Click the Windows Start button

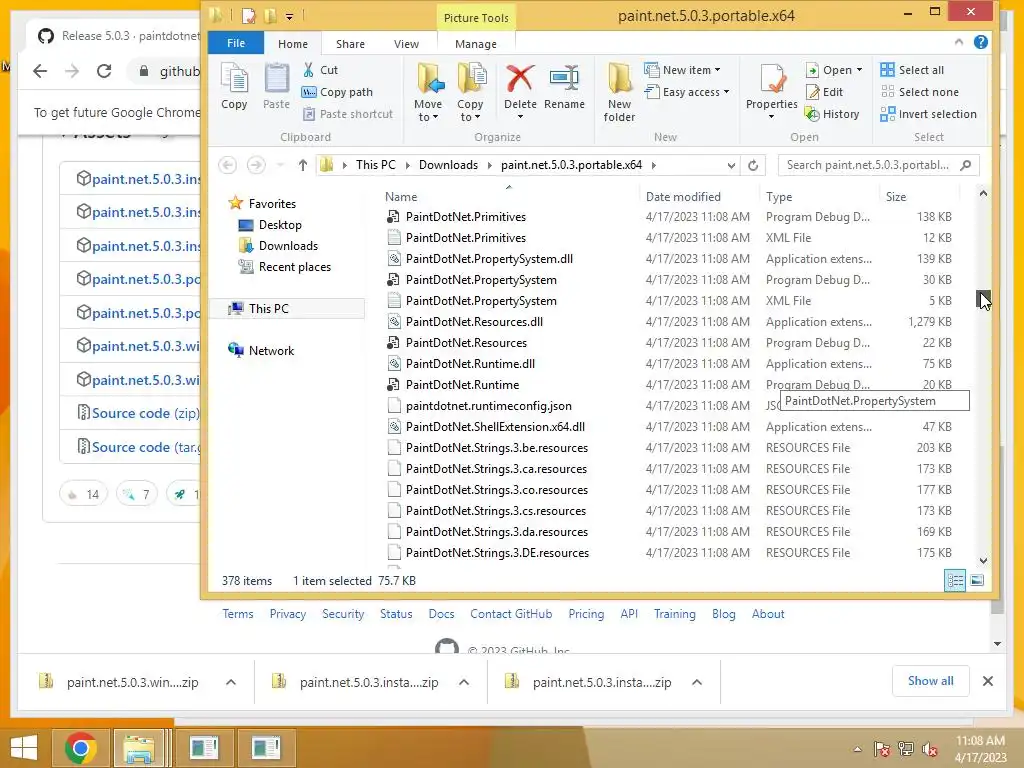pyautogui.click(x=24, y=748)
